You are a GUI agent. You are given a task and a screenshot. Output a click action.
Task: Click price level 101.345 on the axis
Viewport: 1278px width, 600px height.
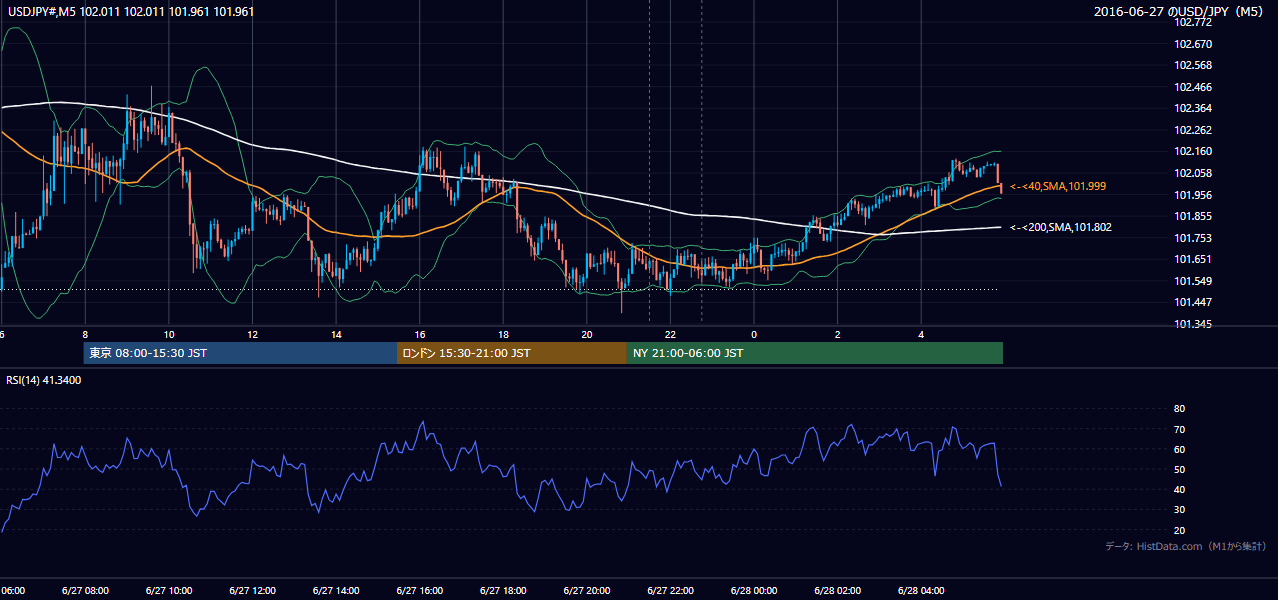point(1192,324)
